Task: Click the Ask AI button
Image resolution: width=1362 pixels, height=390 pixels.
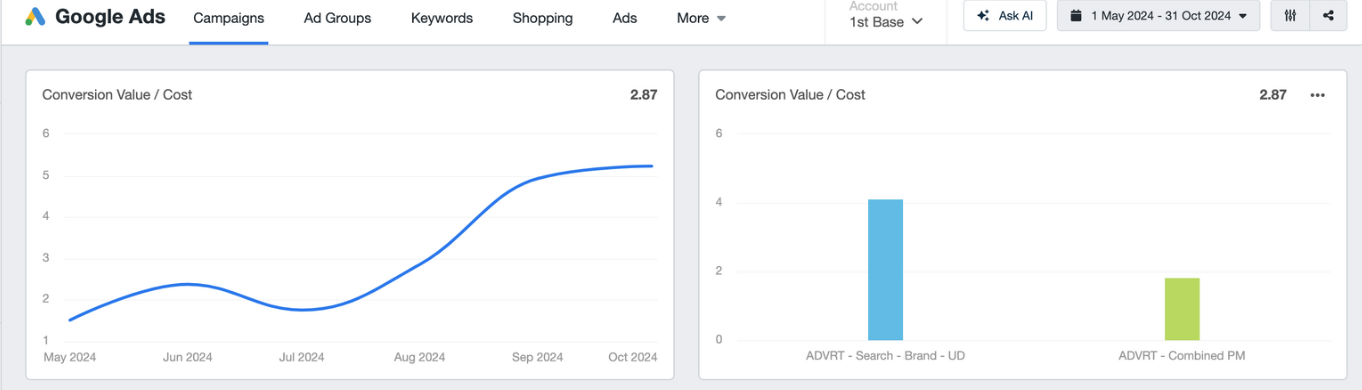Action: (x=1005, y=16)
